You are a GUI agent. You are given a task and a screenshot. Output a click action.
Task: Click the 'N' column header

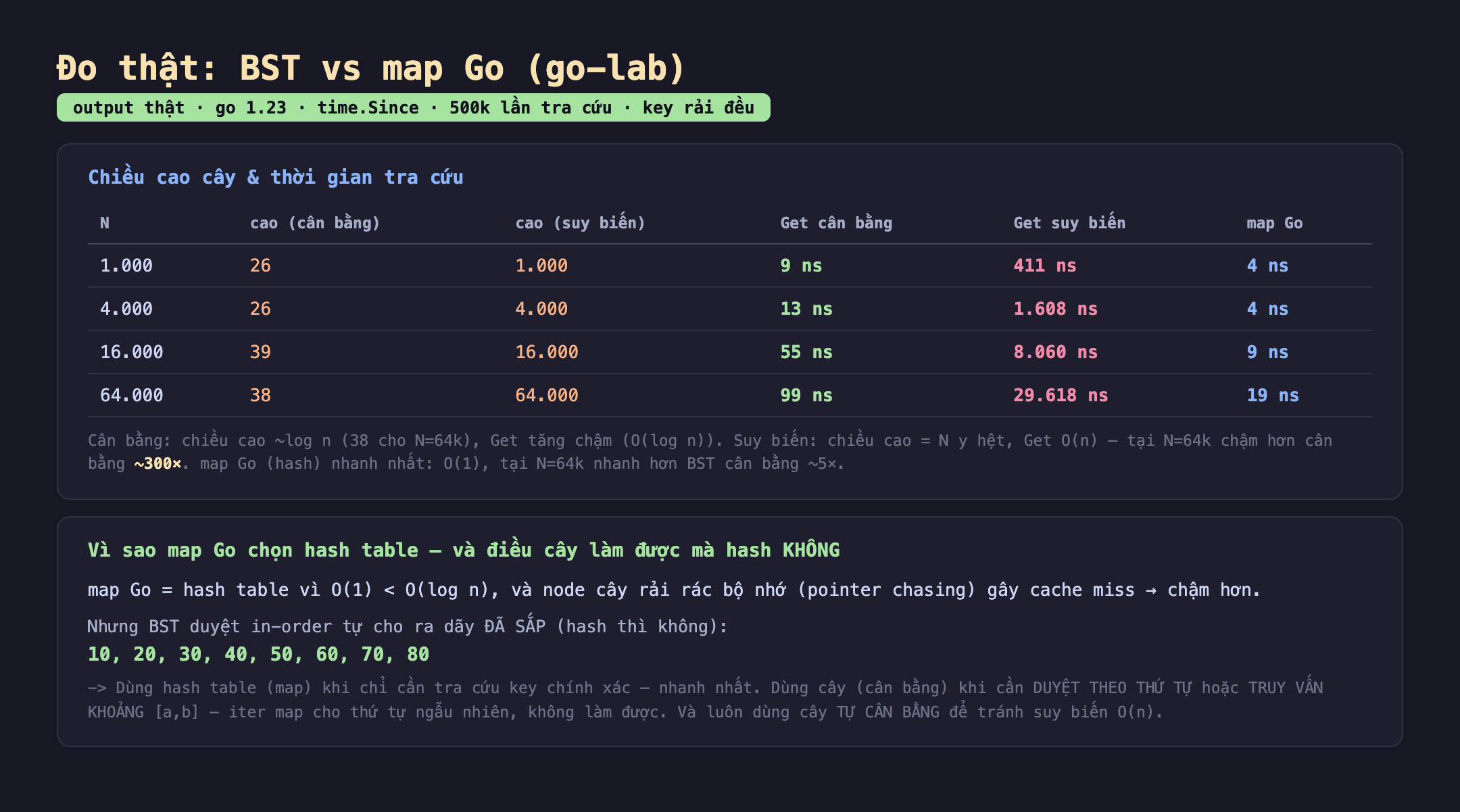click(x=105, y=223)
